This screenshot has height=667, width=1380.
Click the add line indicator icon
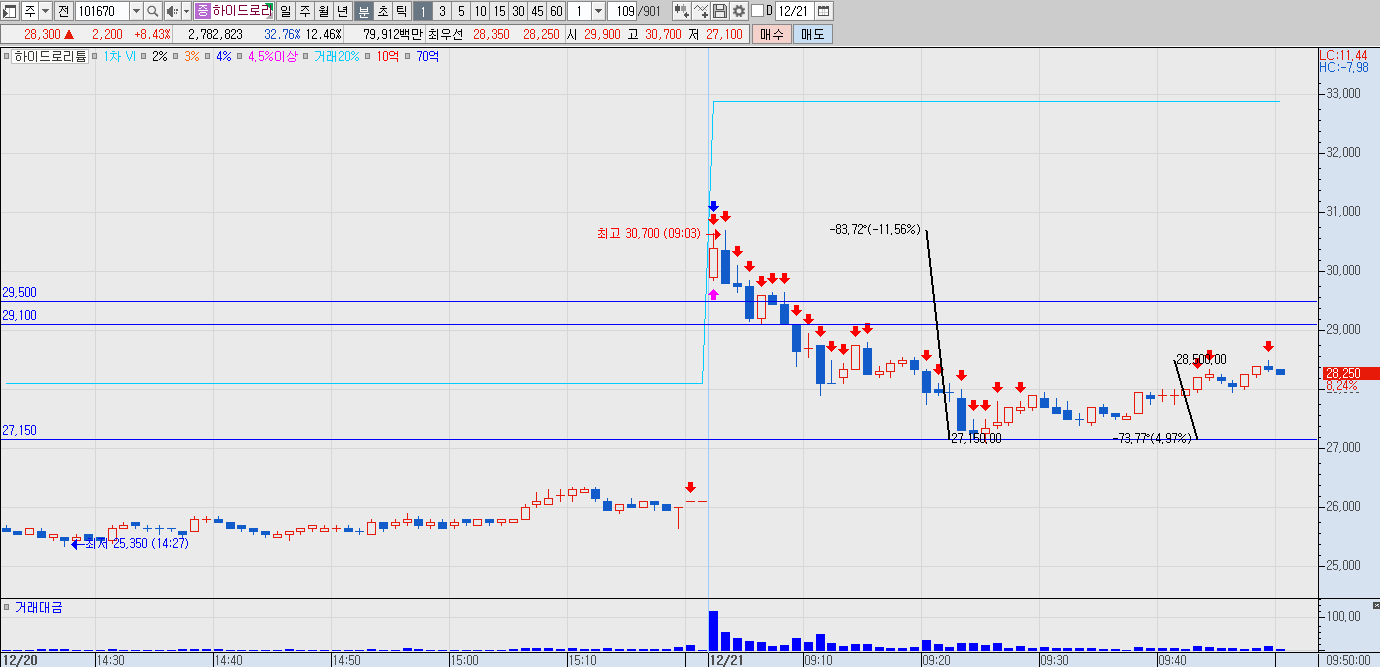(702, 11)
